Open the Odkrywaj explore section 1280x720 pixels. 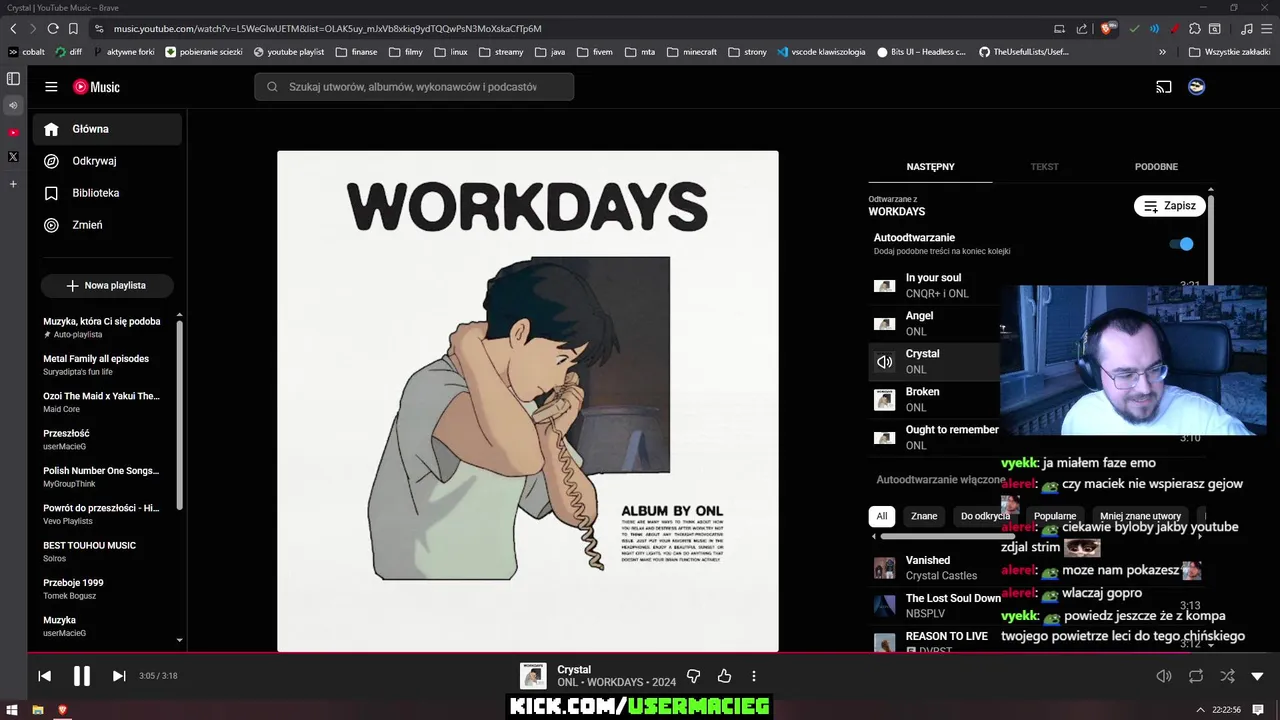[x=107, y=161]
